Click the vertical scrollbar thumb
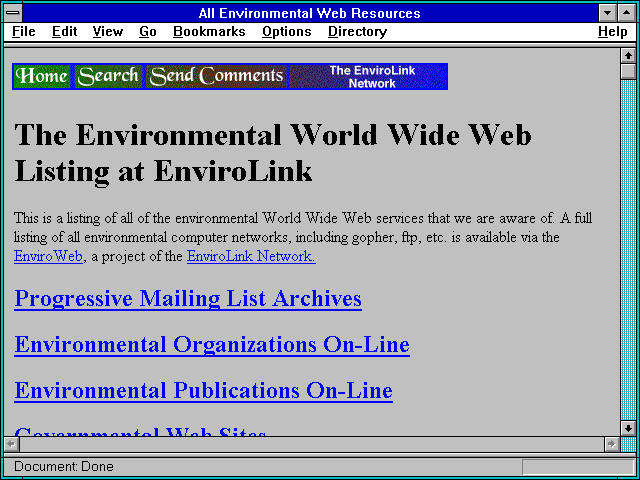The height and width of the screenshot is (480, 640). (628, 71)
